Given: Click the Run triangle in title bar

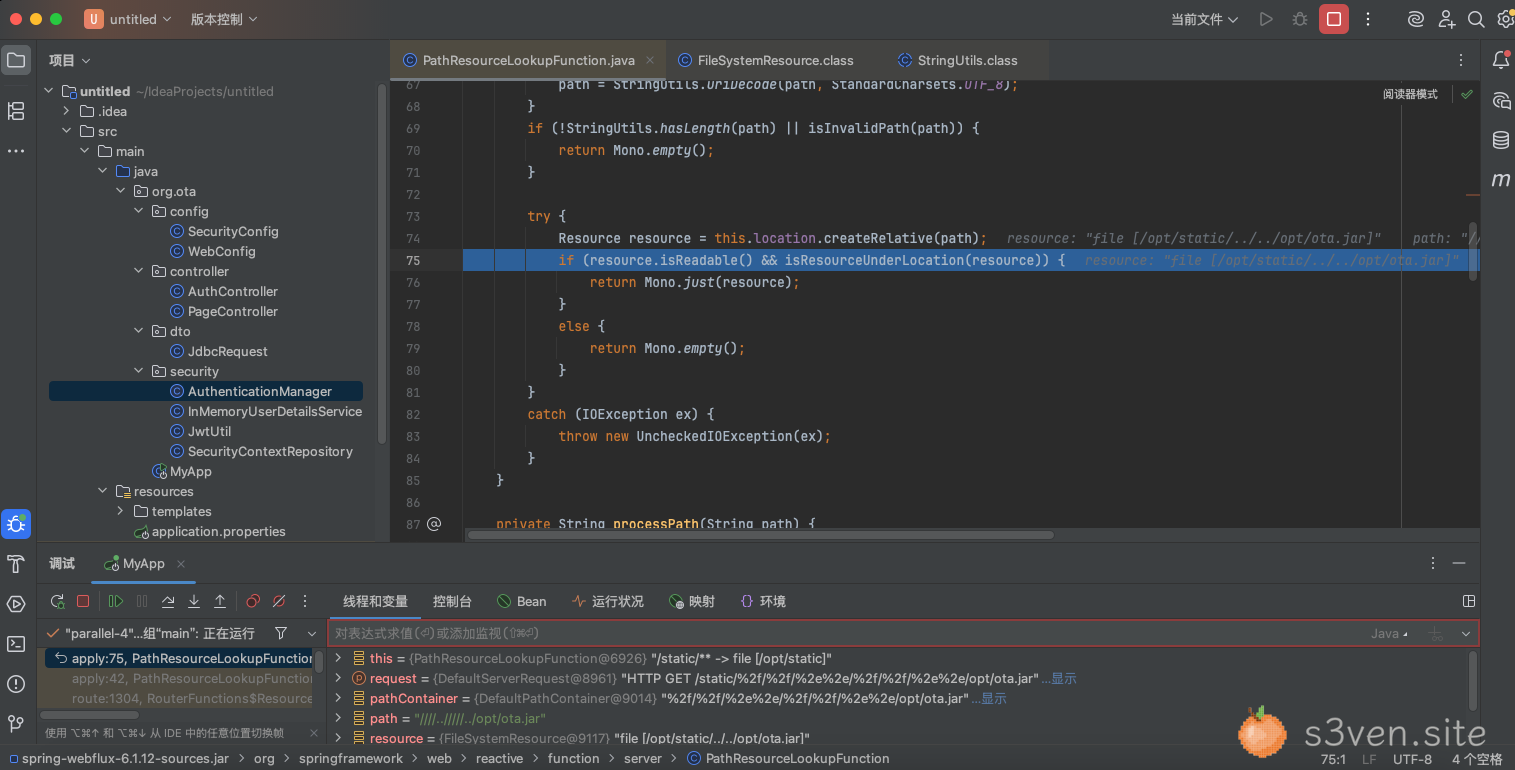Looking at the screenshot, I should pos(1266,19).
